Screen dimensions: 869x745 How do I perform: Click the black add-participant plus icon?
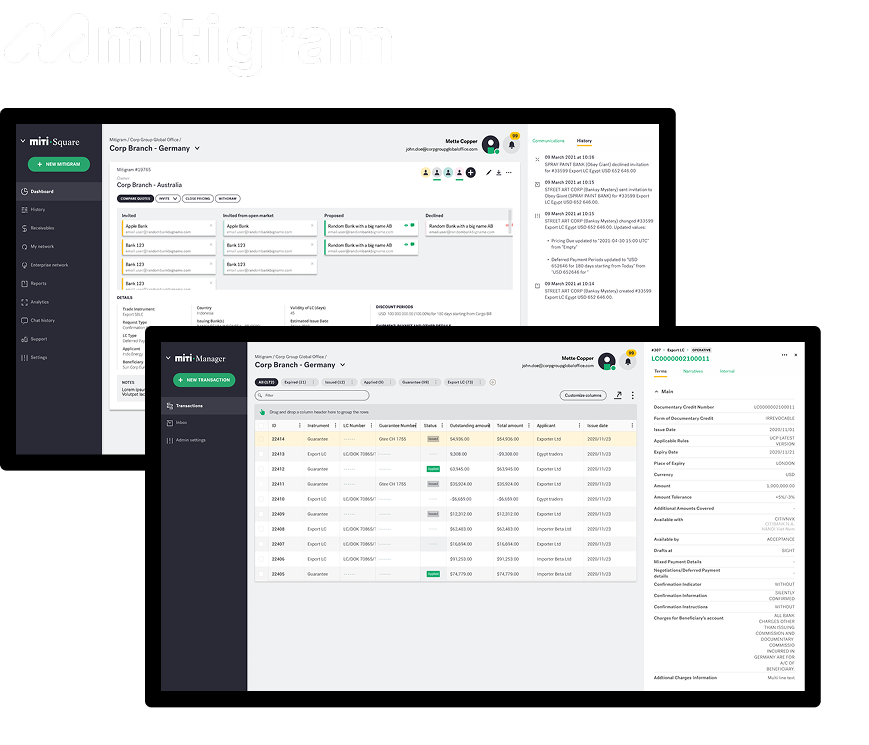click(471, 172)
